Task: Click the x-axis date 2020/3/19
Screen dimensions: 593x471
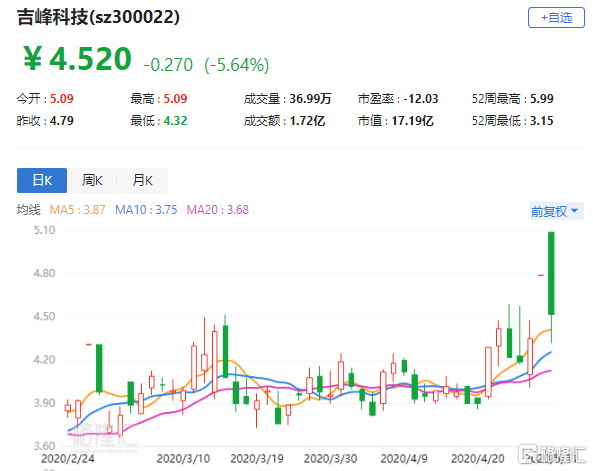Action: (257, 459)
